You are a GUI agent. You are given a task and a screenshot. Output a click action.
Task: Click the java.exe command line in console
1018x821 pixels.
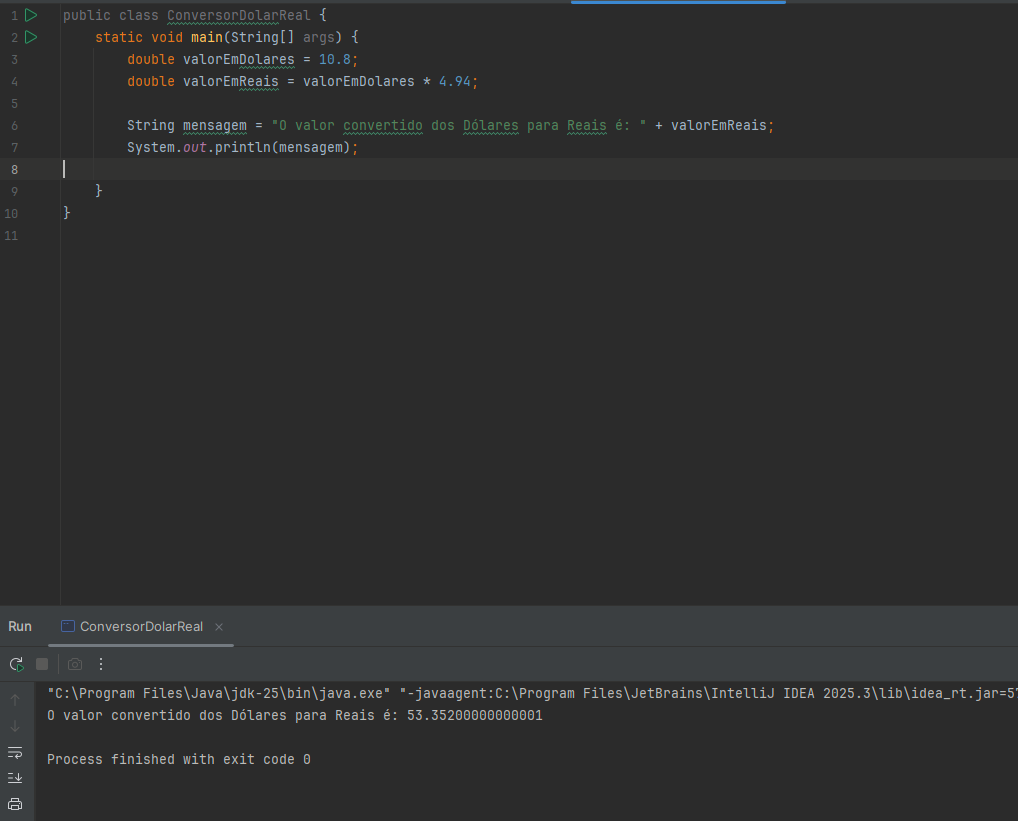(x=532, y=693)
